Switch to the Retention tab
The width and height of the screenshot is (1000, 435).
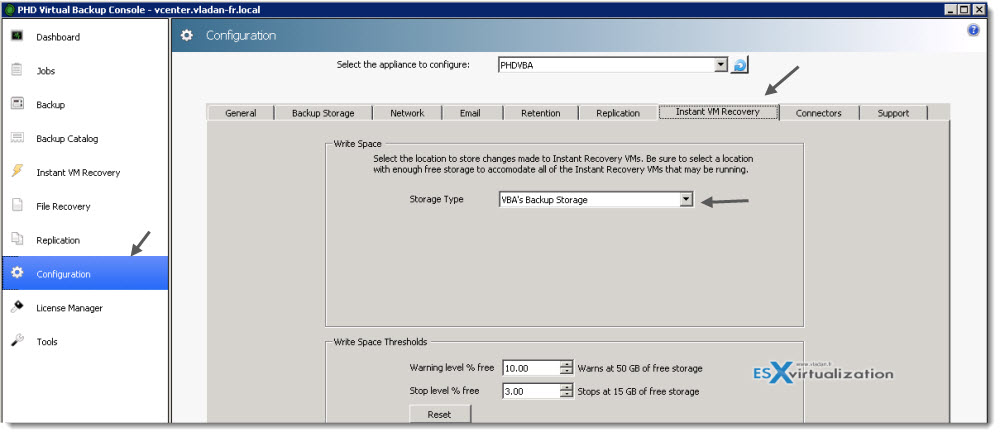click(541, 113)
